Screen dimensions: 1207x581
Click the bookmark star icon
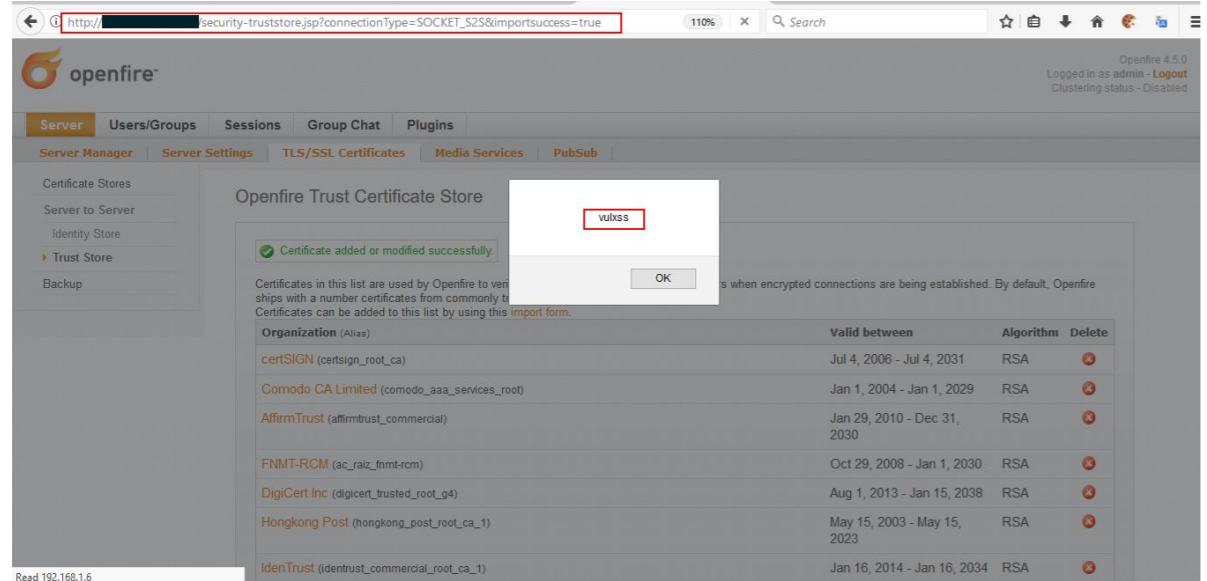click(1007, 22)
